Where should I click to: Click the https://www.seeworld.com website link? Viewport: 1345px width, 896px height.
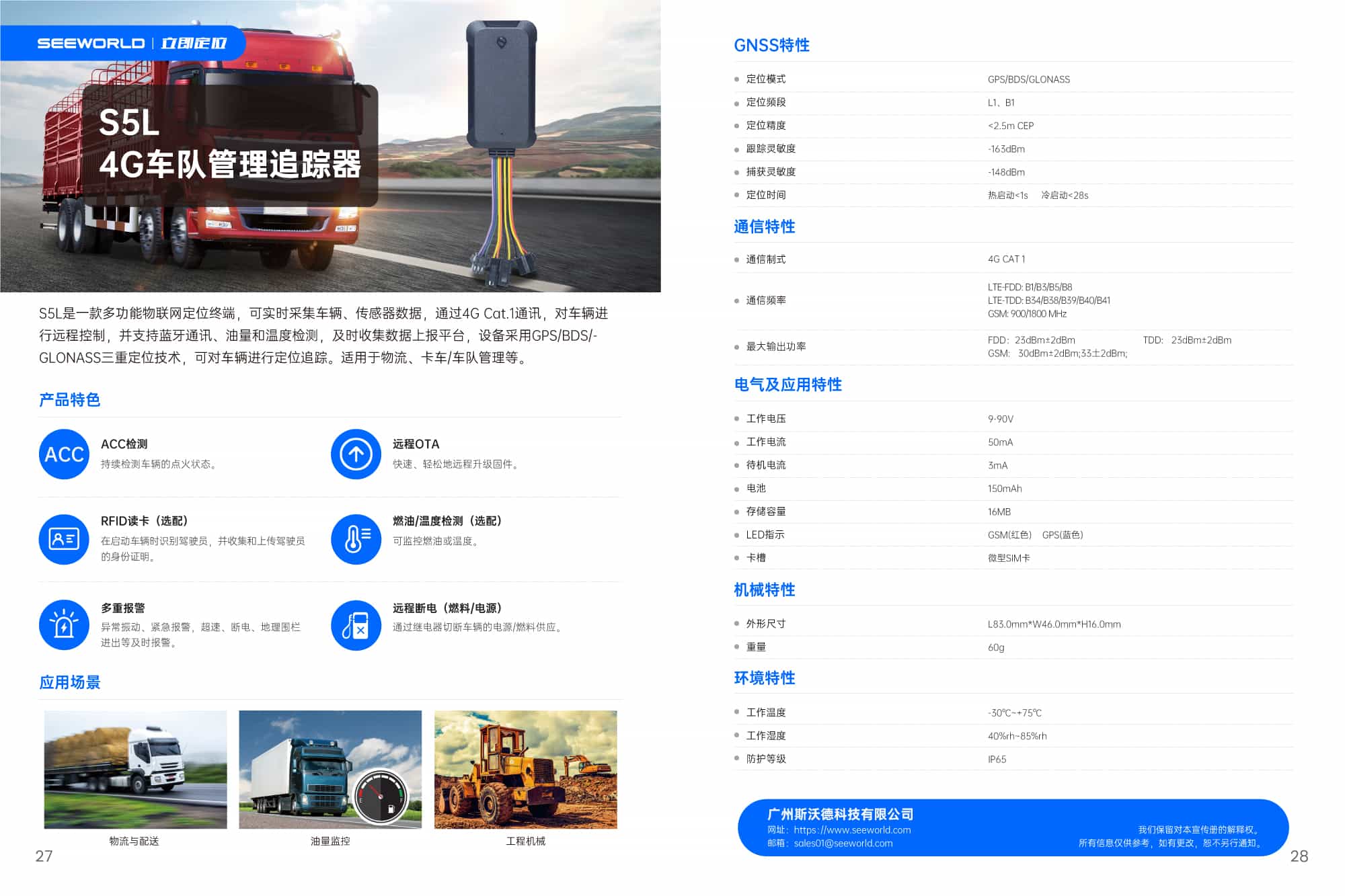(852, 830)
